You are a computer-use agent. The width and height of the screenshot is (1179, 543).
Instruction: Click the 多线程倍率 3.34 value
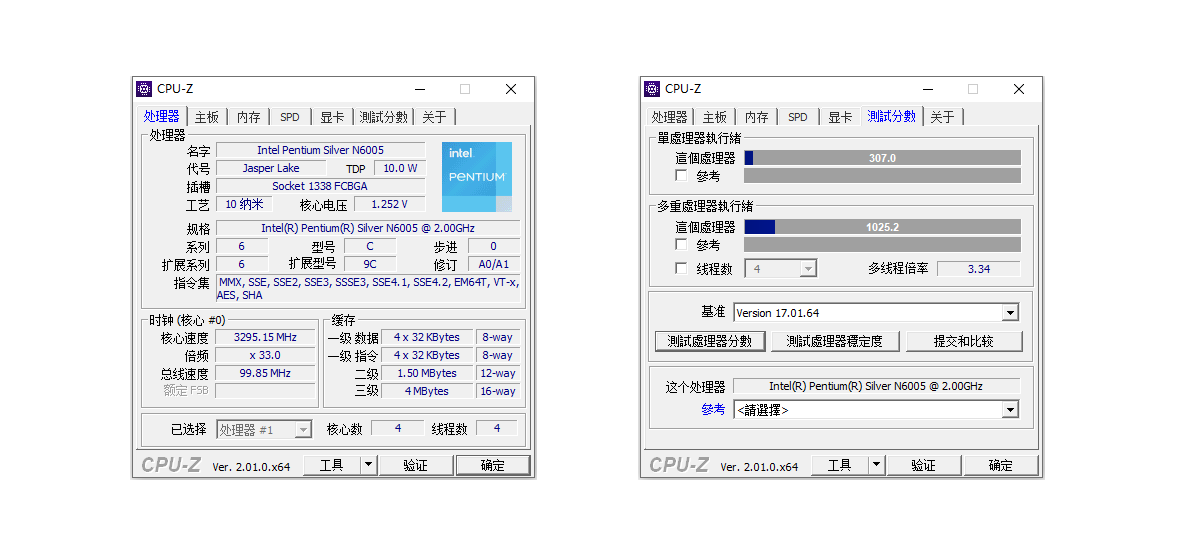click(x=978, y=268)
